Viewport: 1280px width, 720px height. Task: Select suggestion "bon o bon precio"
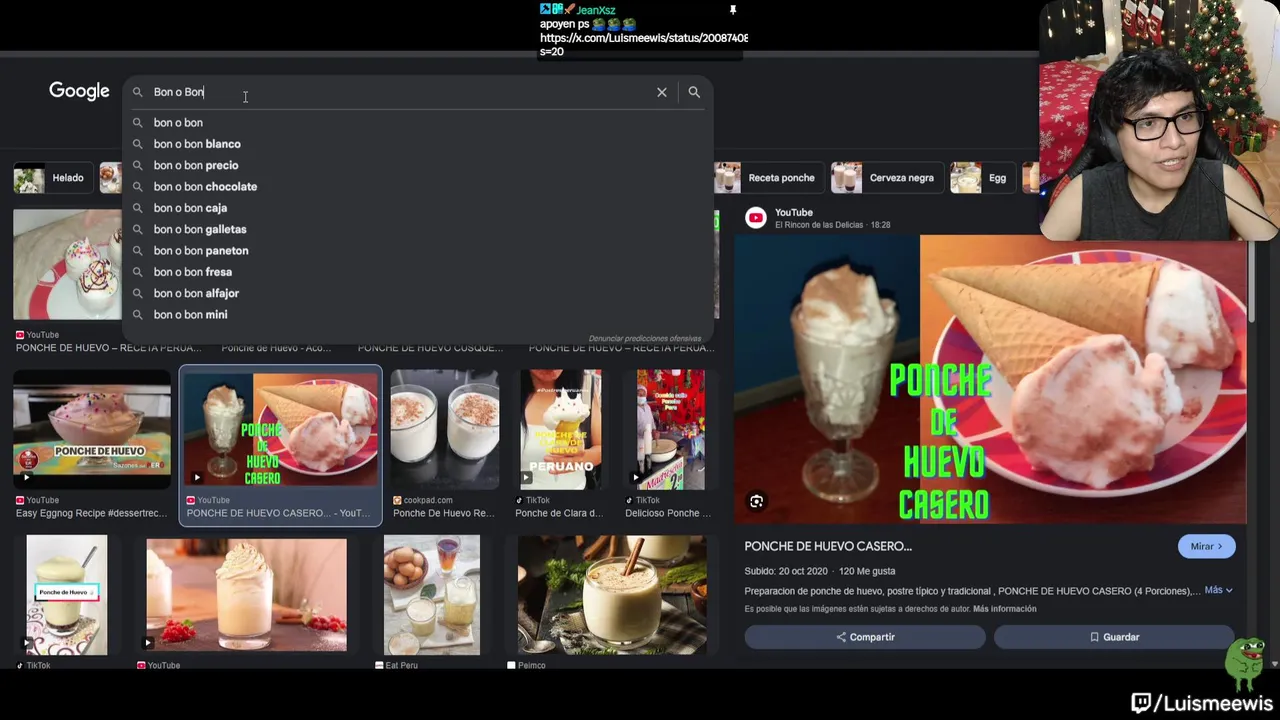pos(196,165)
